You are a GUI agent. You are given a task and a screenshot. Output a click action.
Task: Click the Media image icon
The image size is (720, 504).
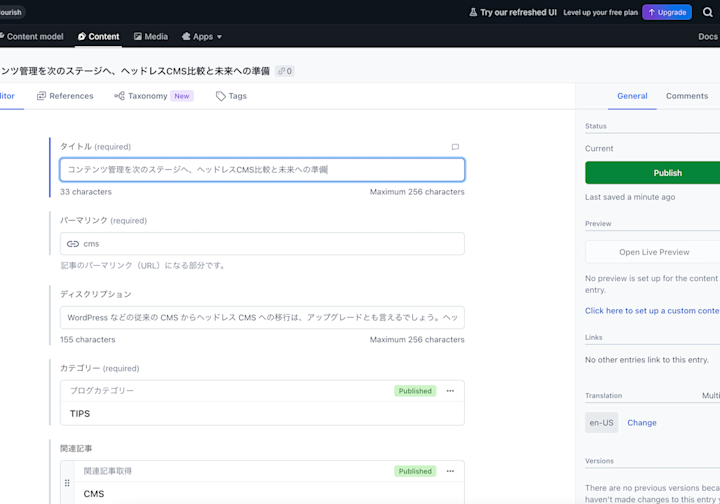(138, 36)
